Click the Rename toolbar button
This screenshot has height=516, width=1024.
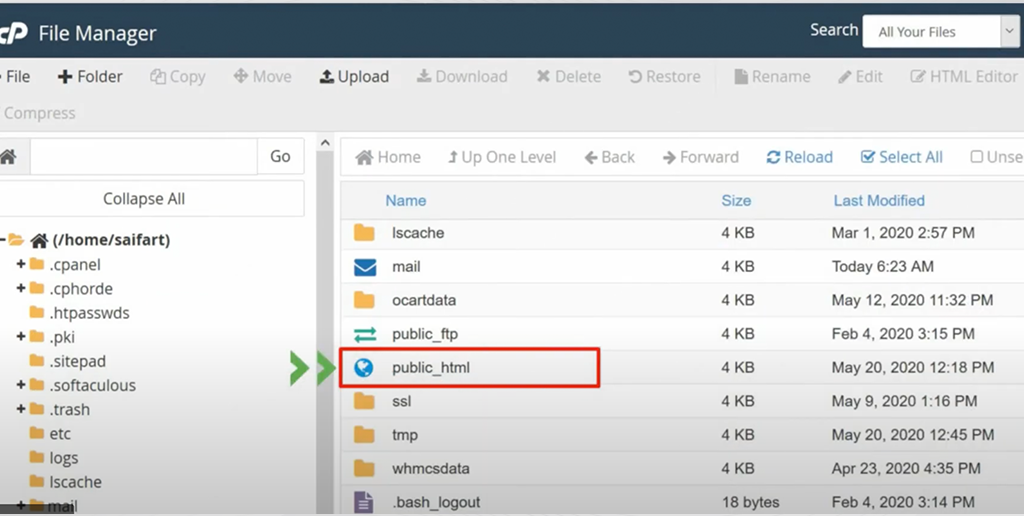772,76
